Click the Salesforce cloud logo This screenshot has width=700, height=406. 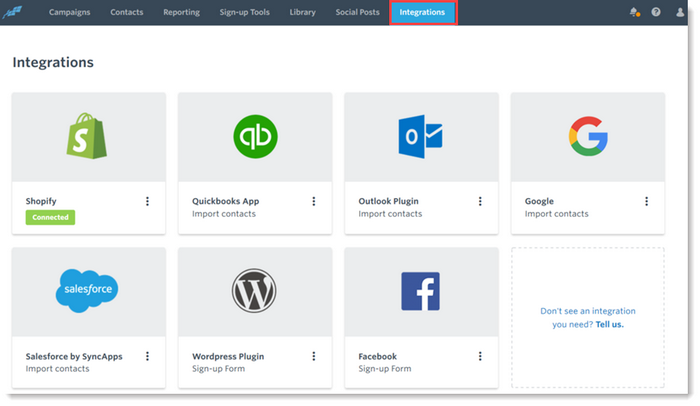87,290
